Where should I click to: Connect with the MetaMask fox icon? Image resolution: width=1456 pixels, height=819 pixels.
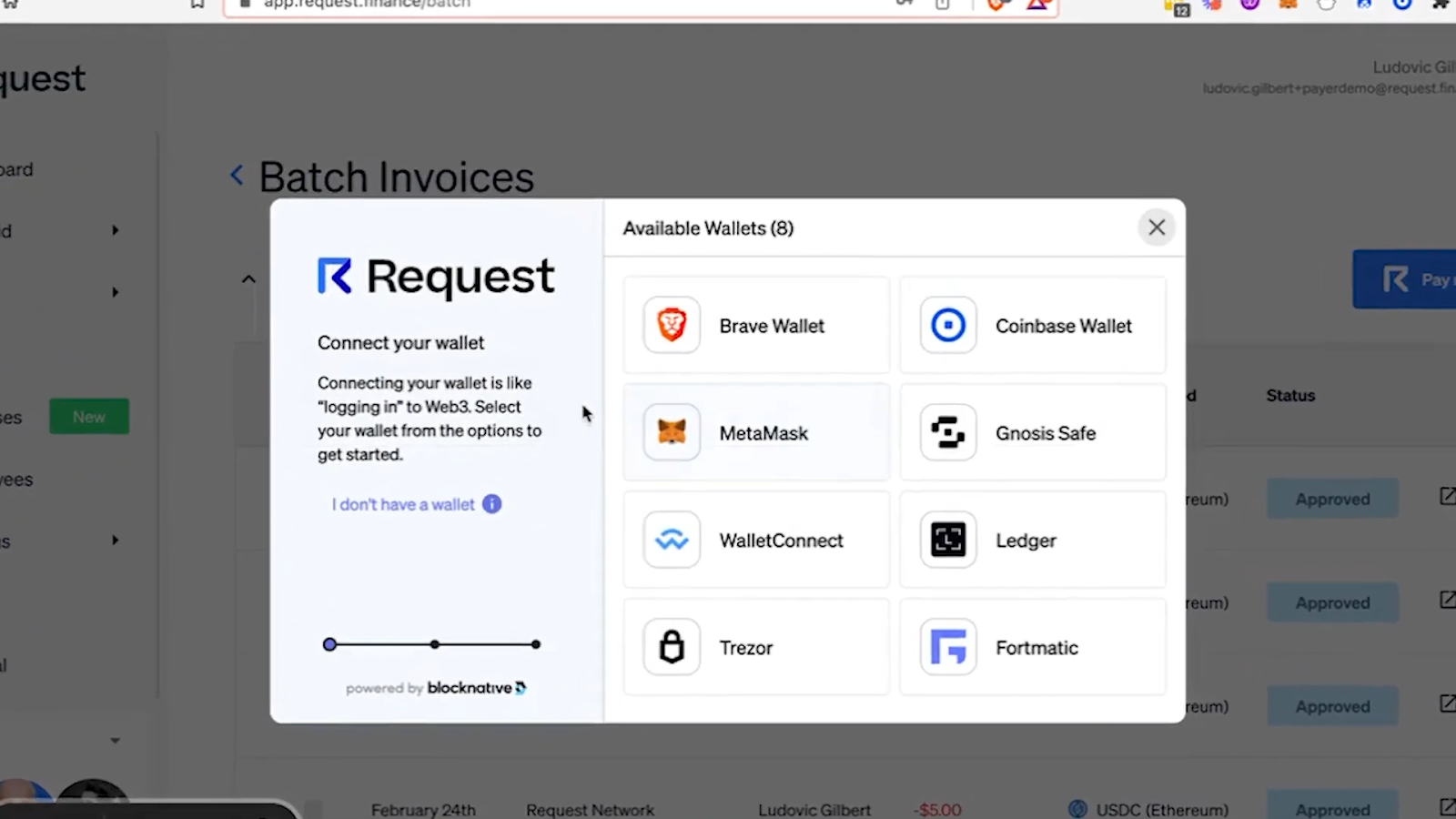coord(672,432)
